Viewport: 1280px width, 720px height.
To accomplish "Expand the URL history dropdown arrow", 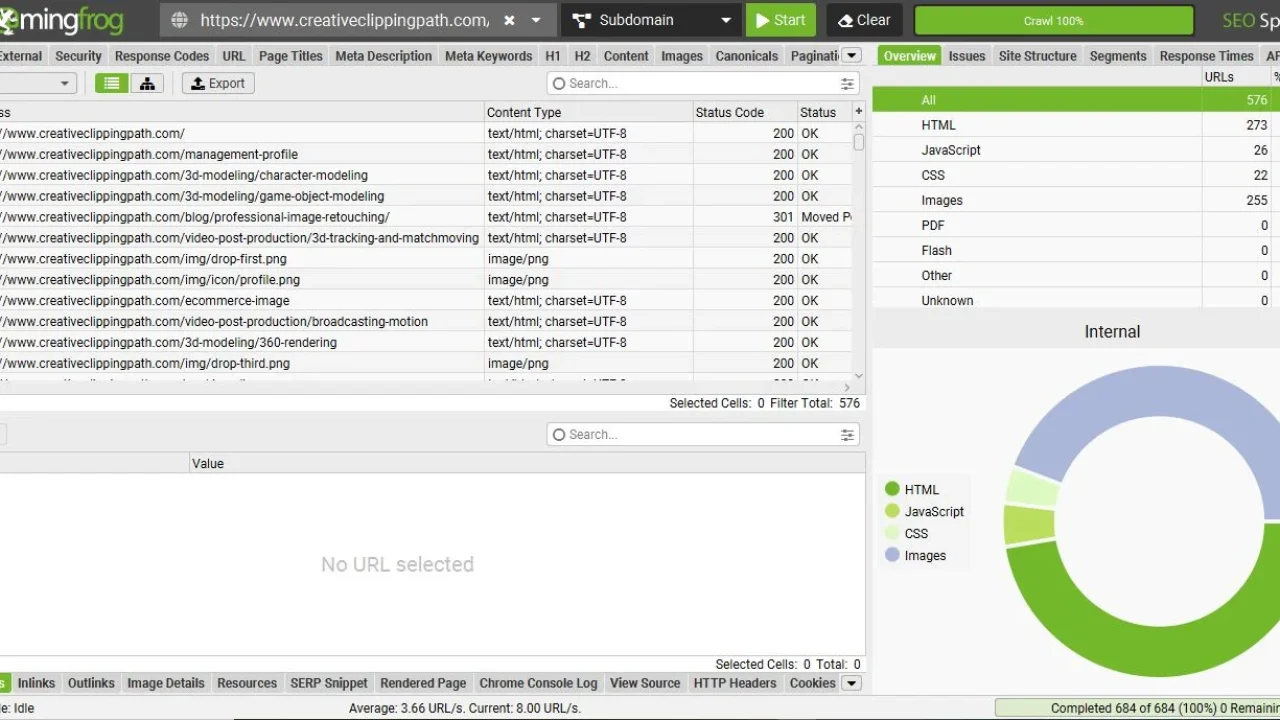I will 535,19.
